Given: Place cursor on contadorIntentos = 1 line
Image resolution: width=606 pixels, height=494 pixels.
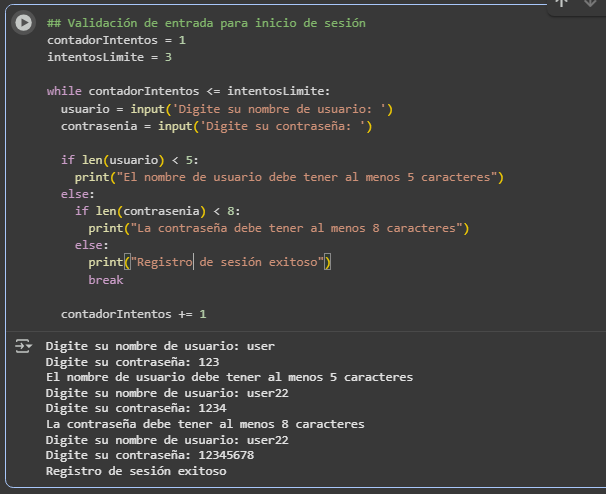Looking at the screenshot, I should tap(116, 40).
